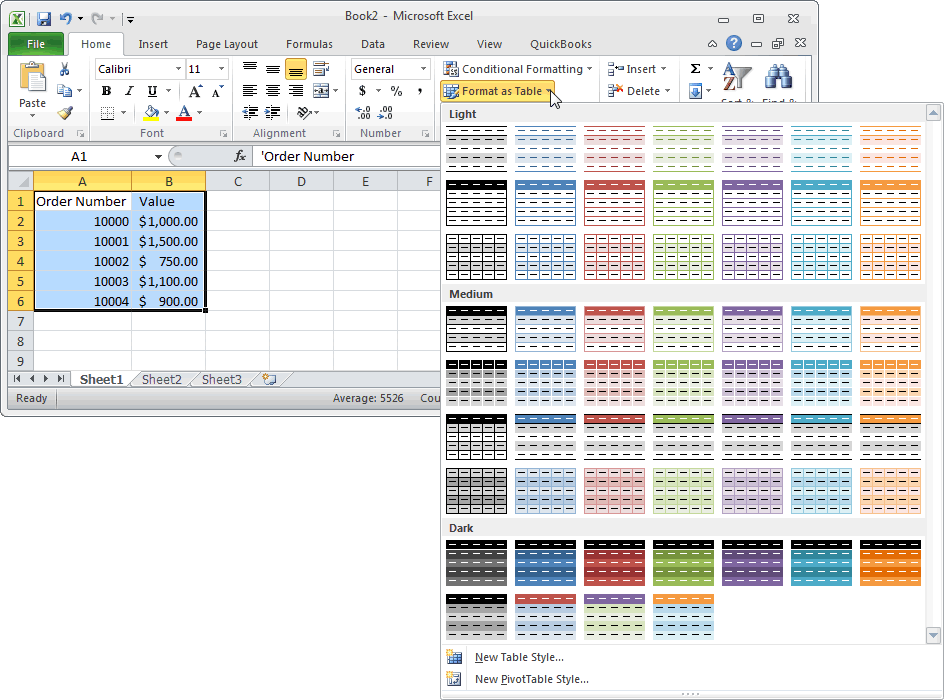Toggle Top Align vertical alignment

pos(250,69)
